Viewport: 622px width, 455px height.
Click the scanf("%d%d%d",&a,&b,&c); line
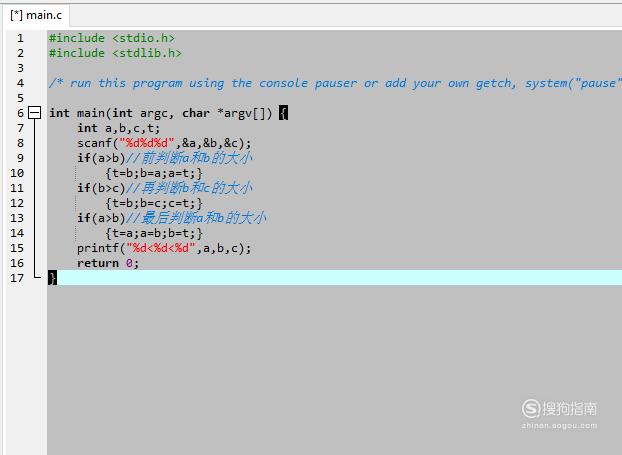164,143
